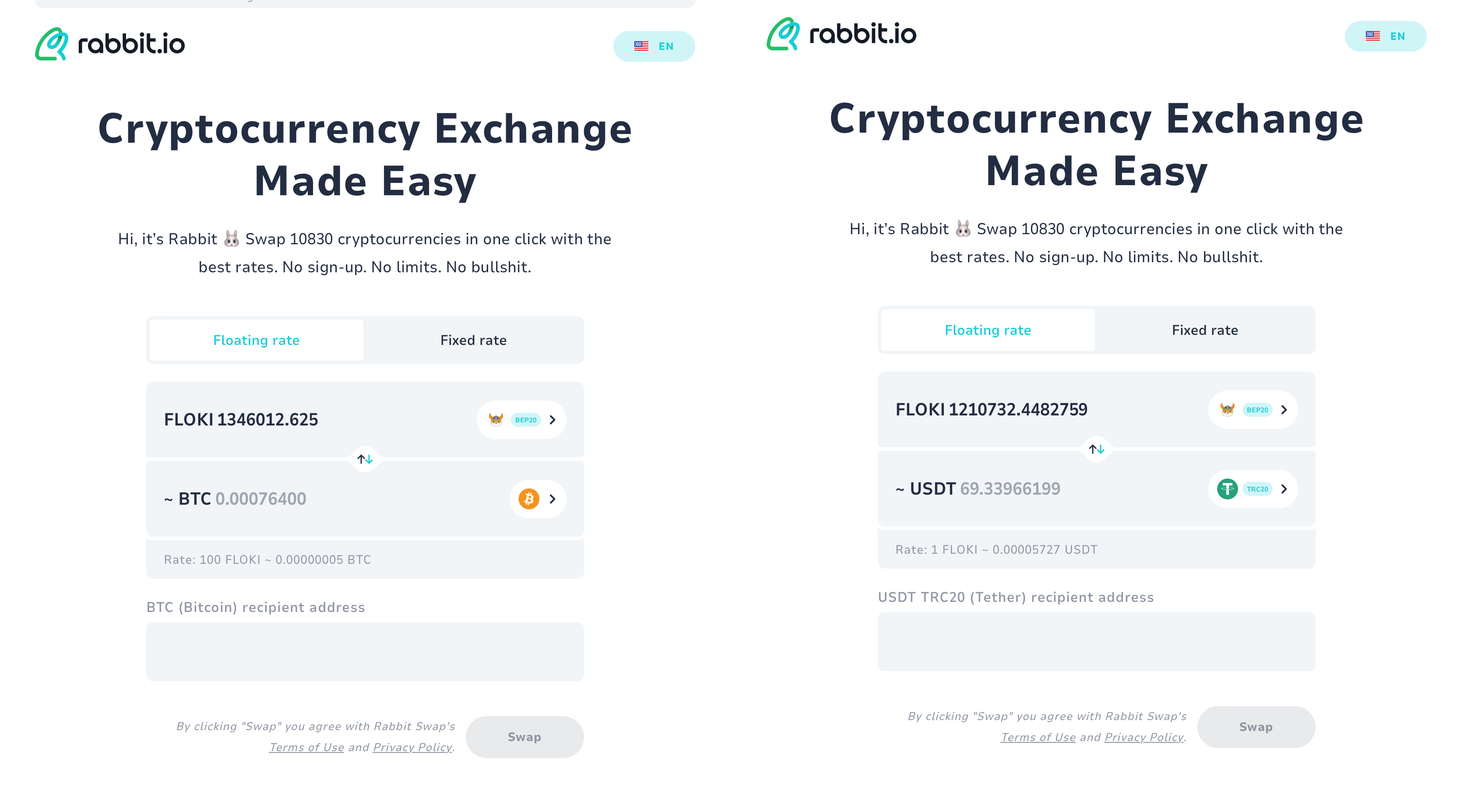Select Floating rate on the right form

click(987, 330)
